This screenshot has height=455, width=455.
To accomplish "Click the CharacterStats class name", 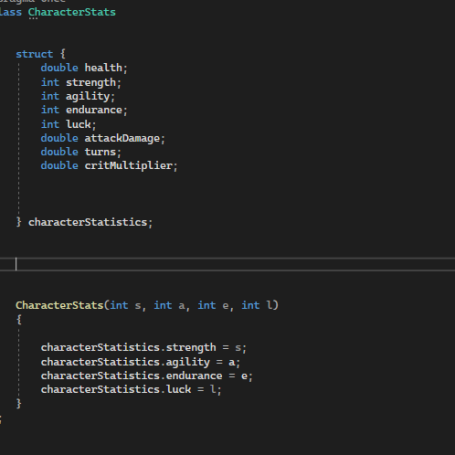I will (72, 12).
